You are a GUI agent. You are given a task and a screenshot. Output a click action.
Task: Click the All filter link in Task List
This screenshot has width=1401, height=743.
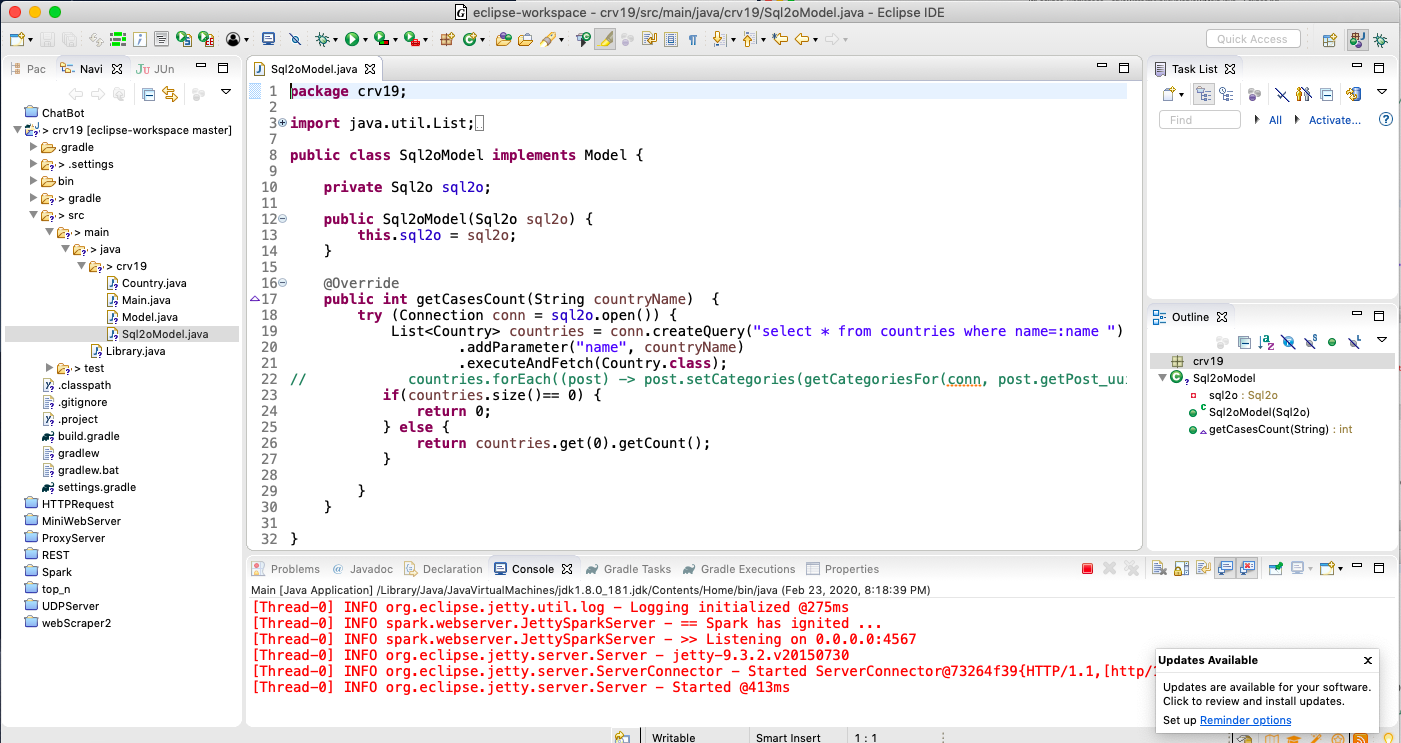click(1275, 120)
